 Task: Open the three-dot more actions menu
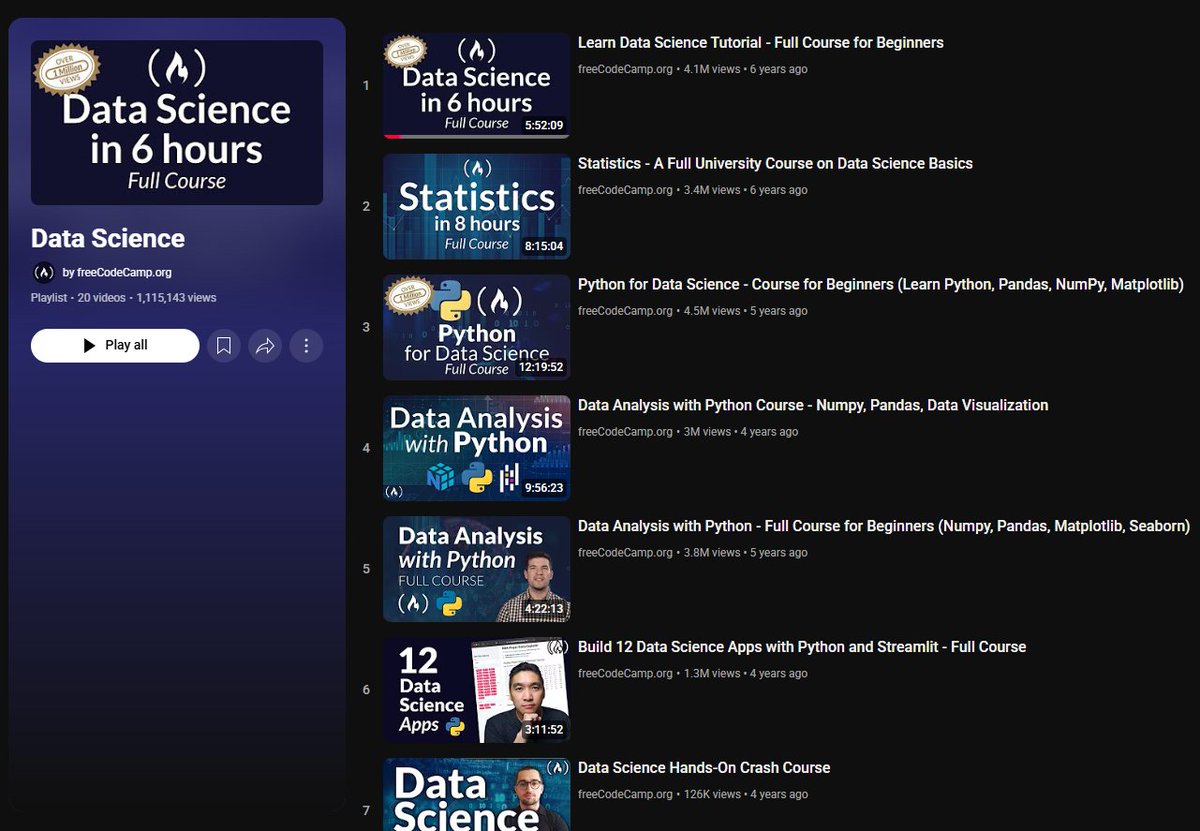(306, 346)
